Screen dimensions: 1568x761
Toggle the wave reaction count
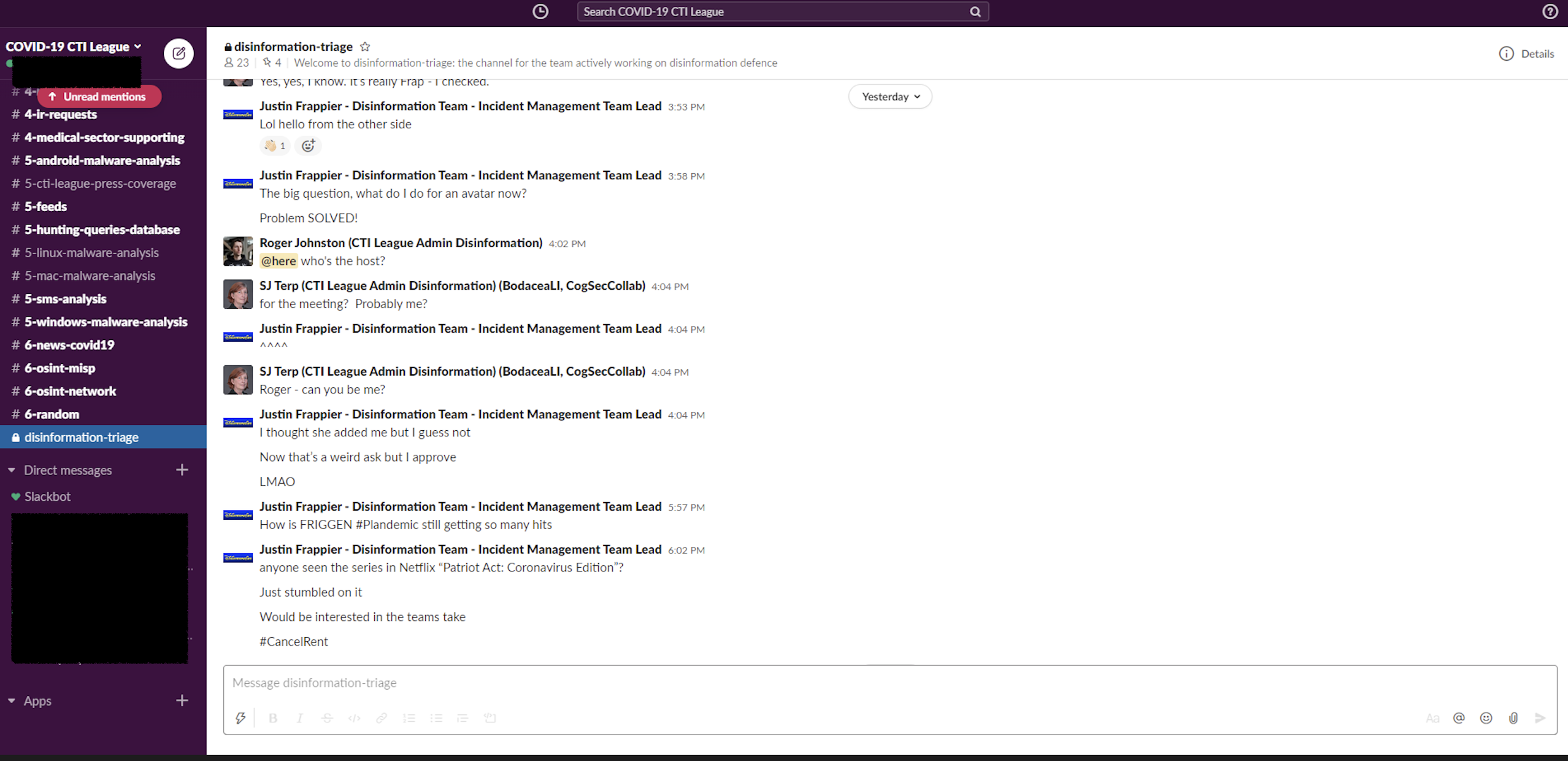click(x=275, y=145)
